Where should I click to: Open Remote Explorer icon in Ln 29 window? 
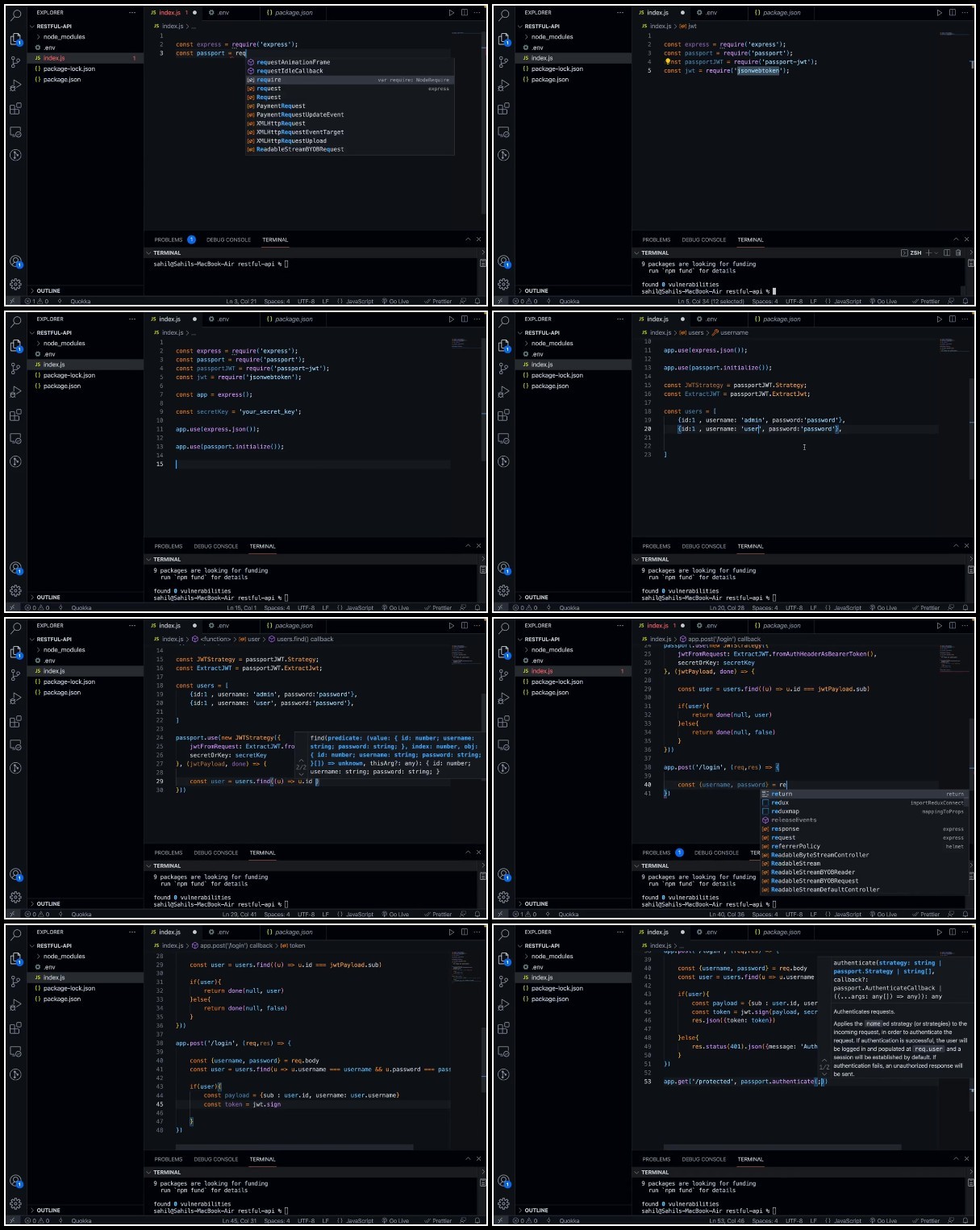tap(15, 745)
